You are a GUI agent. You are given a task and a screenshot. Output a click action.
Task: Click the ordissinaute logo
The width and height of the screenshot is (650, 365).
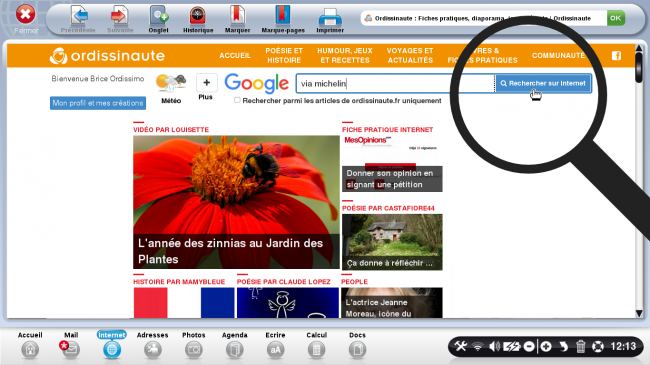click(107, 56)
